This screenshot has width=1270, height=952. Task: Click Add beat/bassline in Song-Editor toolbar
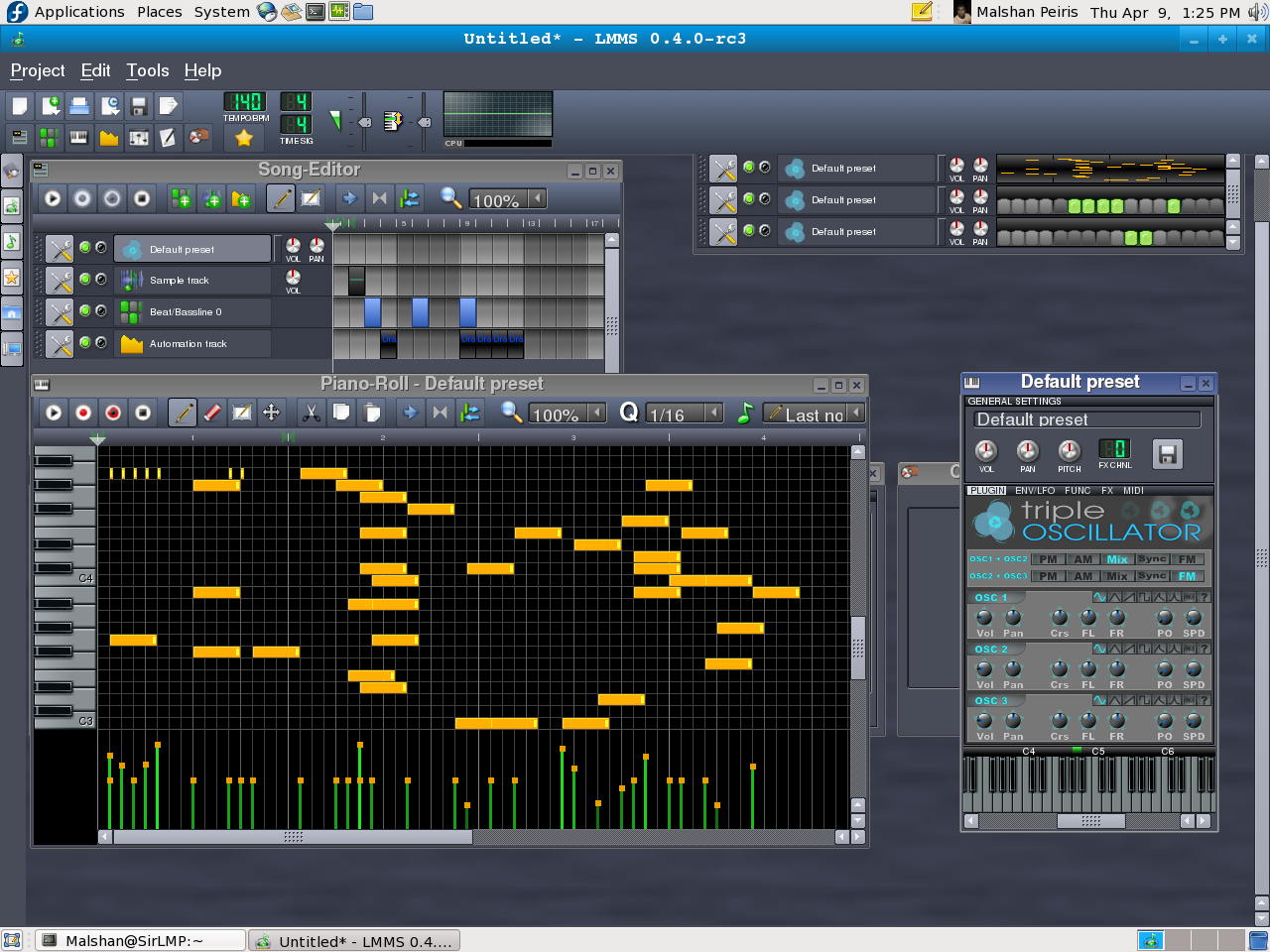181,199
